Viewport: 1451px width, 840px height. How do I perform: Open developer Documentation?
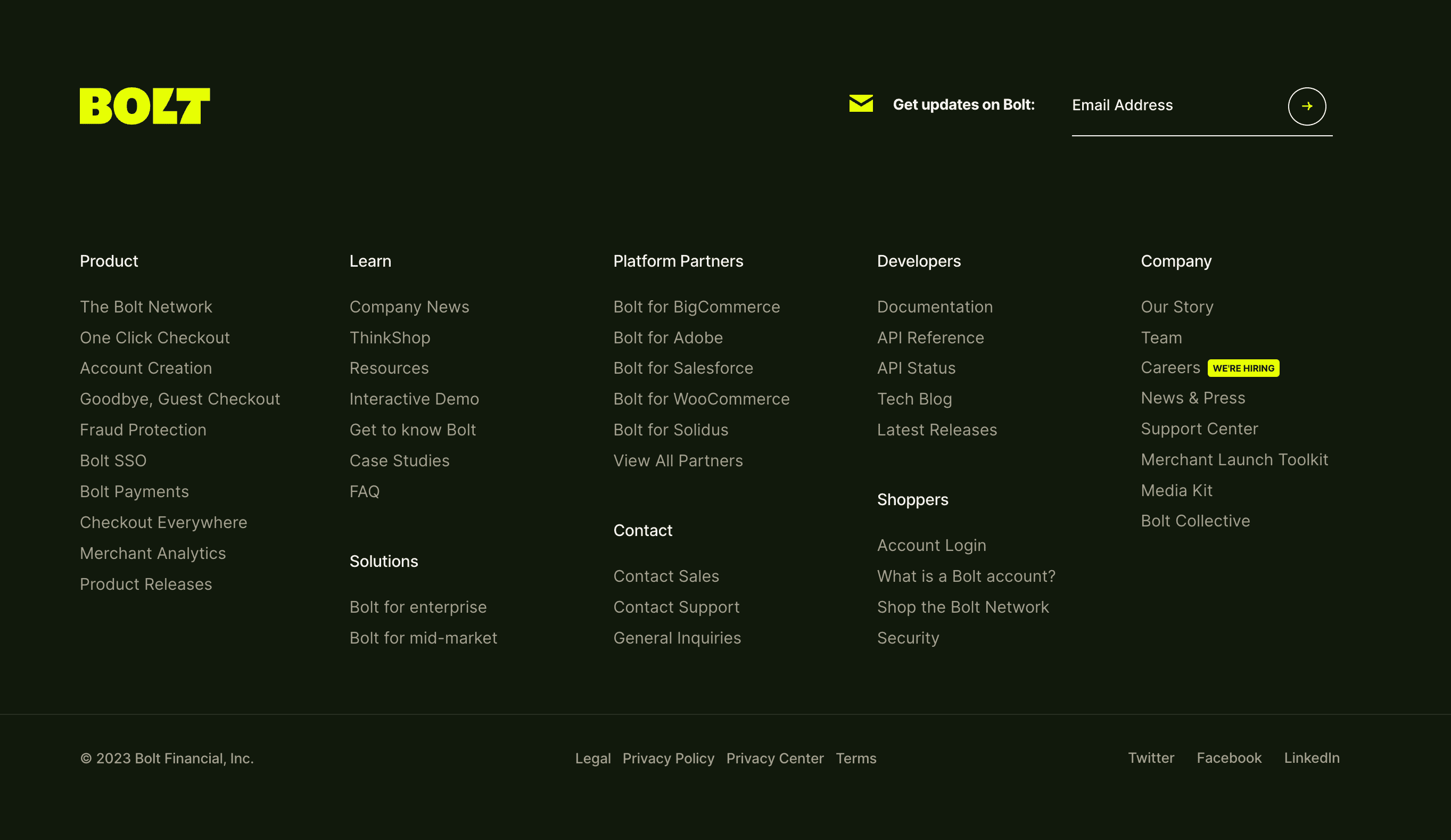(x=935, y=307)
